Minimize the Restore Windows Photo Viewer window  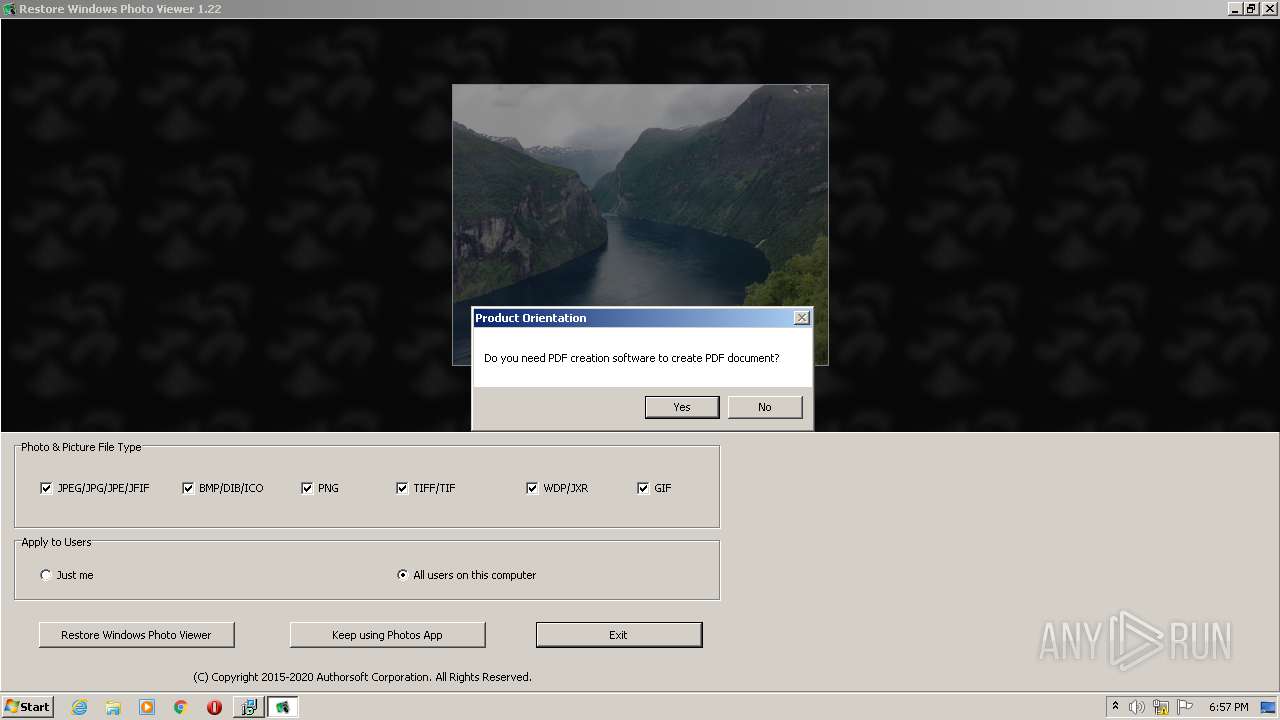coord(1235,9)
